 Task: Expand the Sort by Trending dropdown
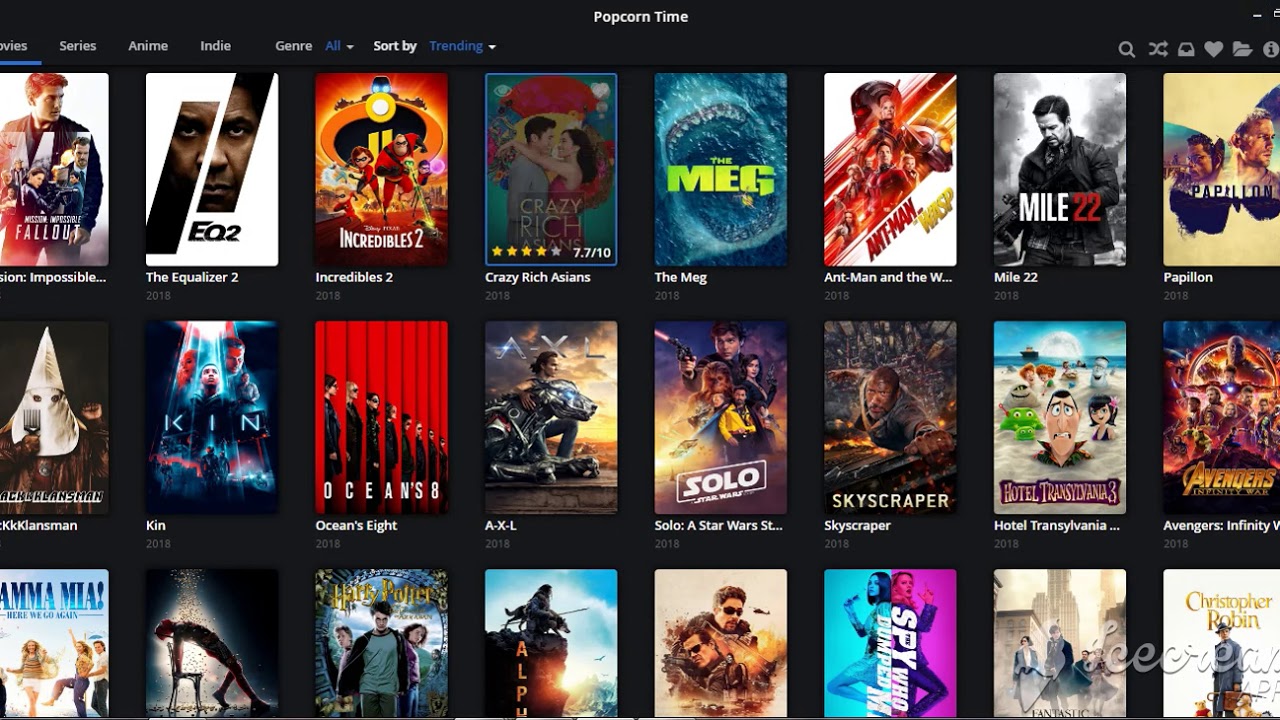462,46
